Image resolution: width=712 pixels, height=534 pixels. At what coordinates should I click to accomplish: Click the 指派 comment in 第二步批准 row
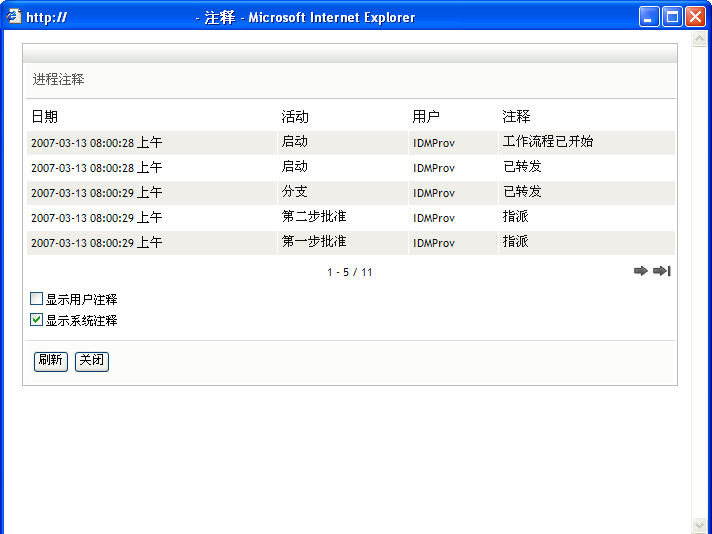pyautogui.click(x=515, y=217)
